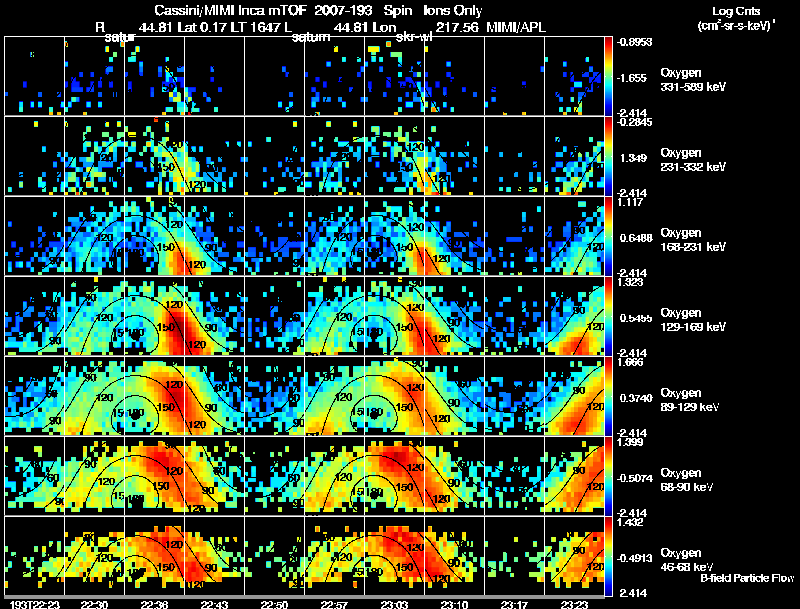
Task: Select the 'Oxygen 68-90 keV' row label
Action: click(687, 480)
